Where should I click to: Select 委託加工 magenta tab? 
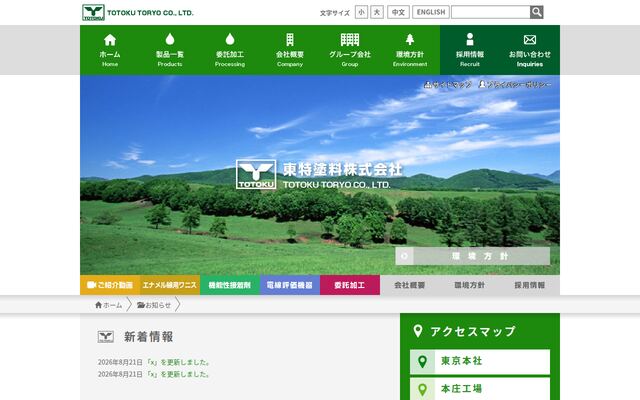pyautogui.click(x=350, y=285)
